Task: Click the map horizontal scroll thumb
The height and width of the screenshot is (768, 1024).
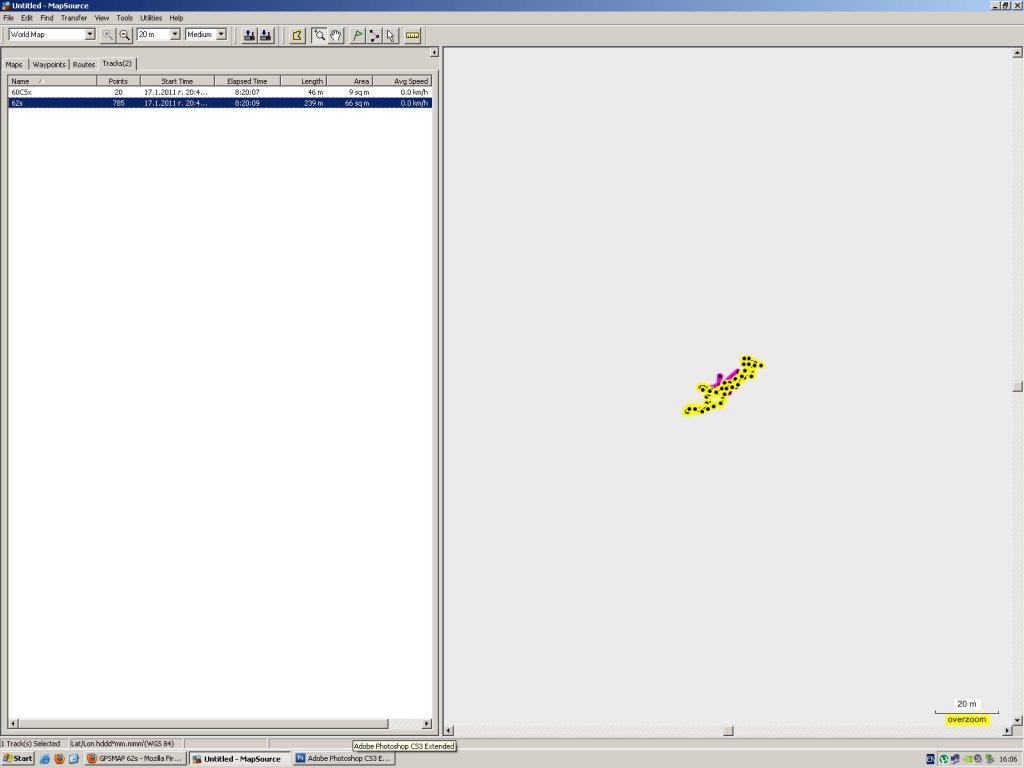Action: (x=728, y=731)
